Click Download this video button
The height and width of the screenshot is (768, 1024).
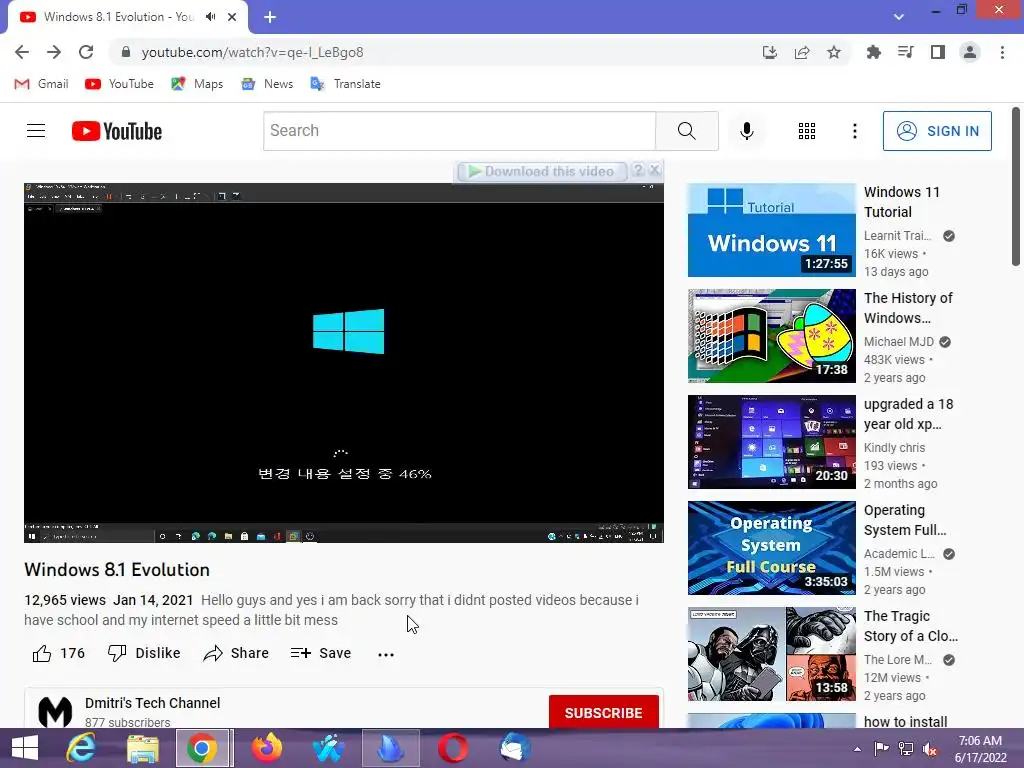point(542,171)
